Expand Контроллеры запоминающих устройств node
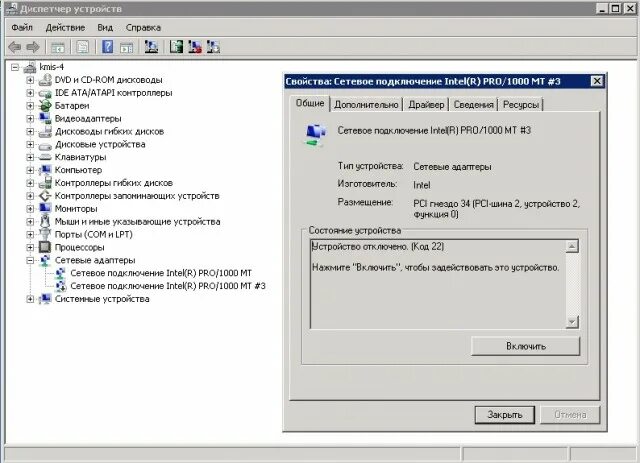This screenshot has width=640, height=463. (30, 196)
